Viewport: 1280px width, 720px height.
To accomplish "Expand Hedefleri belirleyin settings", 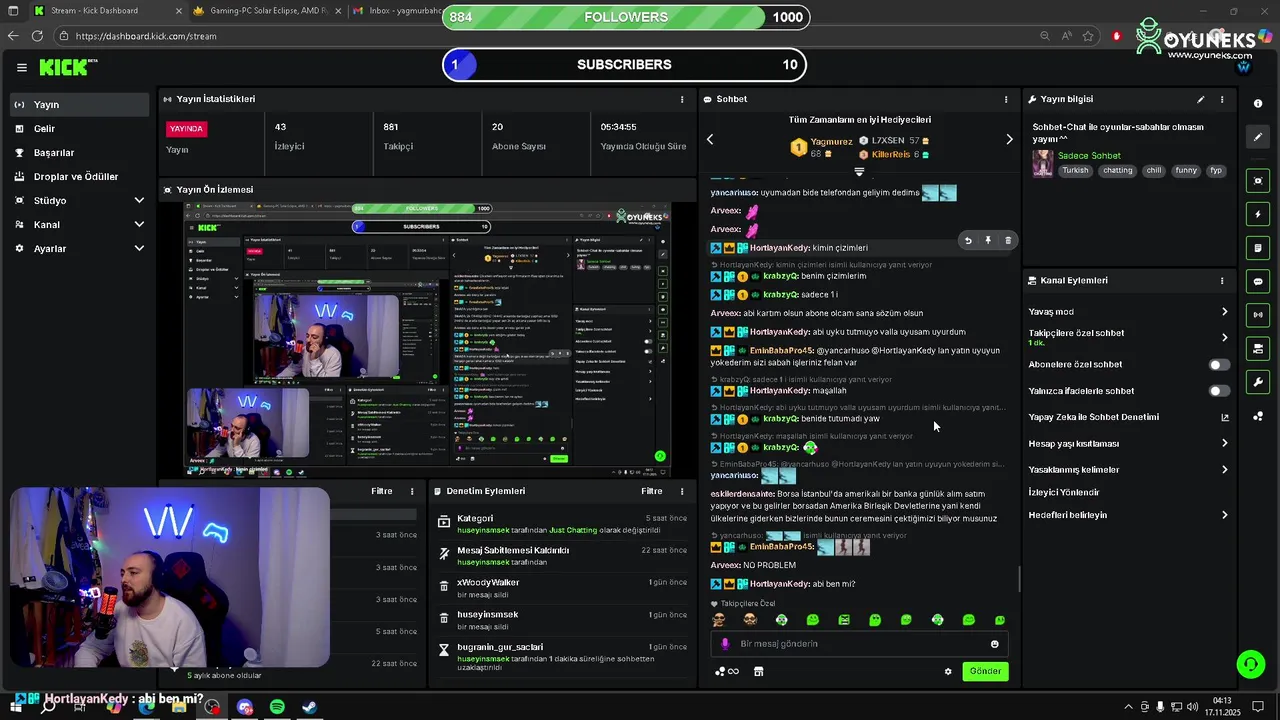I will [1129, 515].
